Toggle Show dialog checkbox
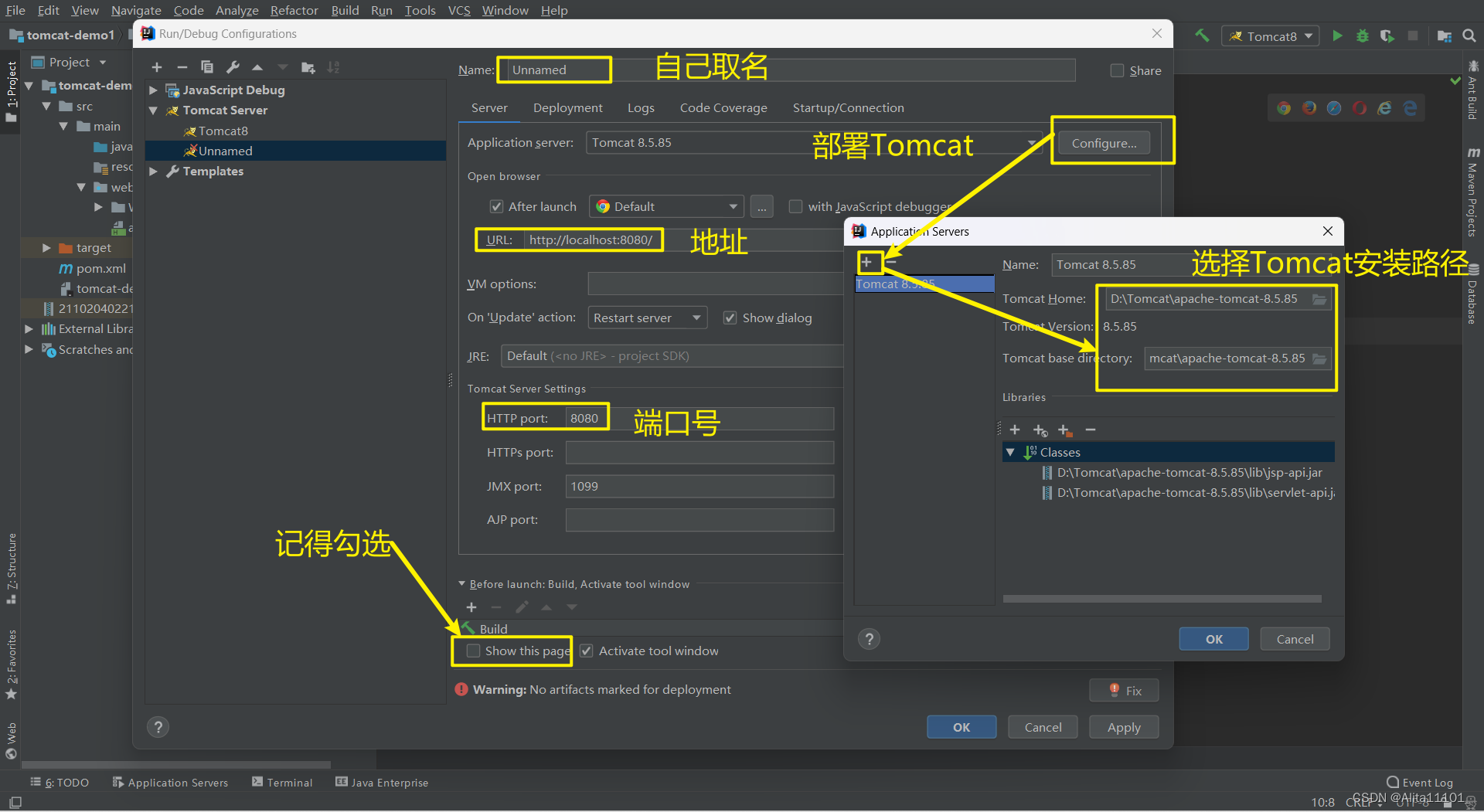This screenshot has width=1484, height=812. [x=730, y=318]
